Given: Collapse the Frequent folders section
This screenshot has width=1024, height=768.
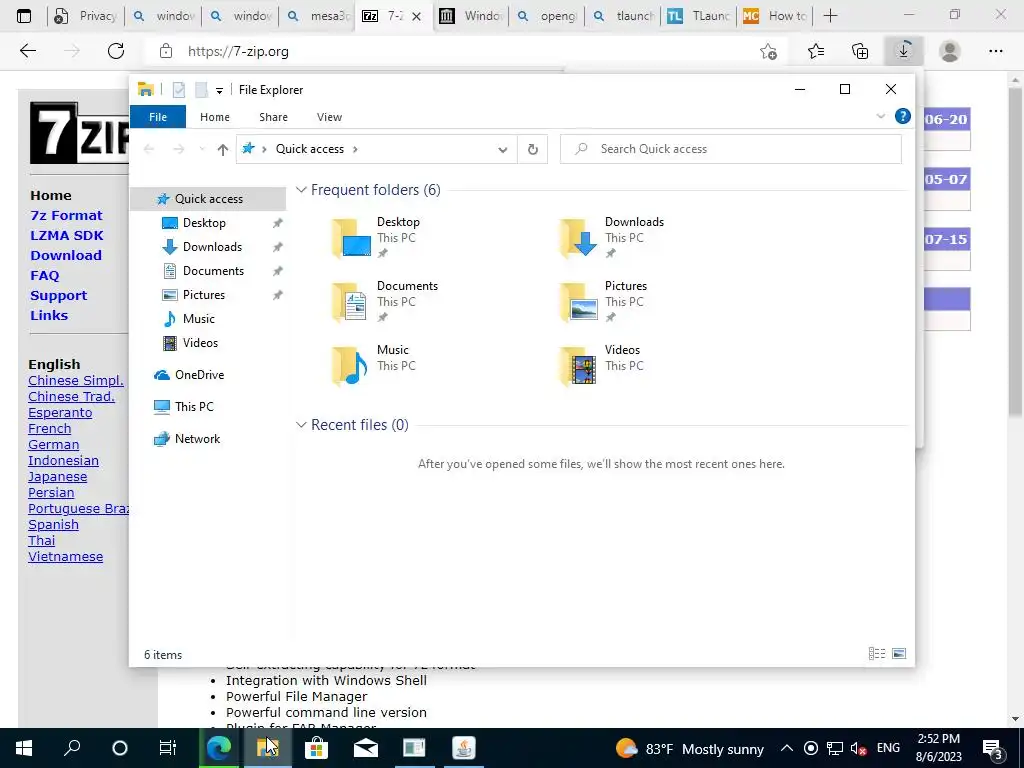Looking at the screenshot, I should click(x=301, y=190).
